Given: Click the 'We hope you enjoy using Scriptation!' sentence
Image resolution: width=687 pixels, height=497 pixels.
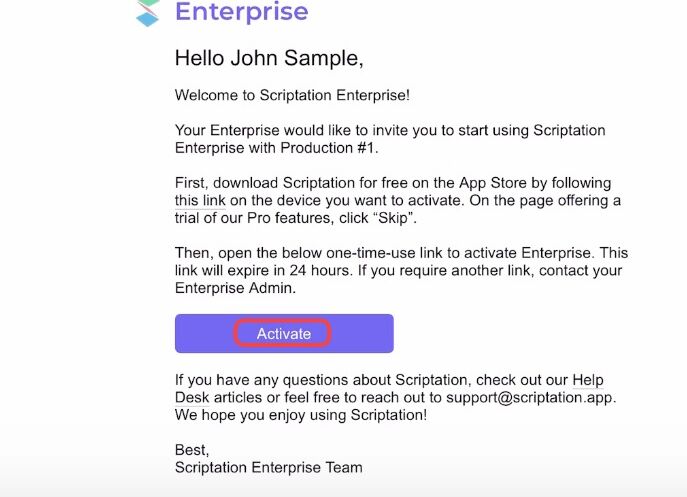Looking at the screenshot, I should pos(301,415).
